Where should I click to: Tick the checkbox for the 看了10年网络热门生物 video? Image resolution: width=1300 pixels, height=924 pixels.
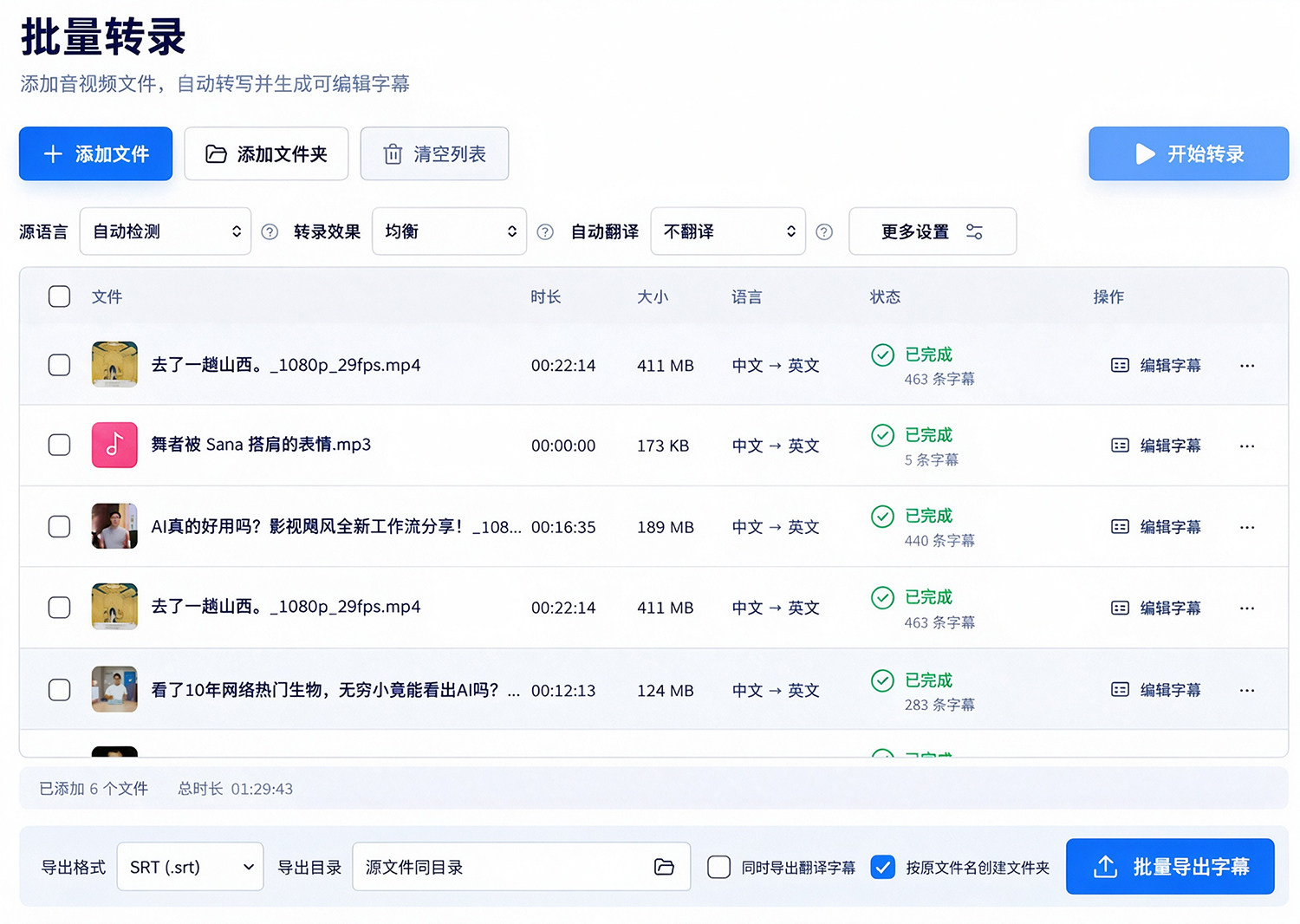(x=60, y=690)
